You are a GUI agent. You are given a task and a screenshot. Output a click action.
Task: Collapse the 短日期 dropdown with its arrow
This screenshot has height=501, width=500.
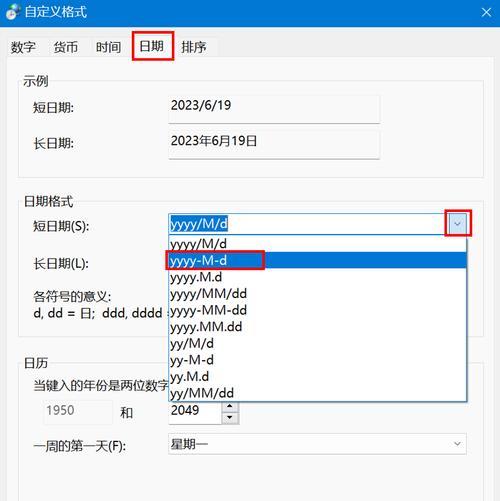(x=458, y=224)
